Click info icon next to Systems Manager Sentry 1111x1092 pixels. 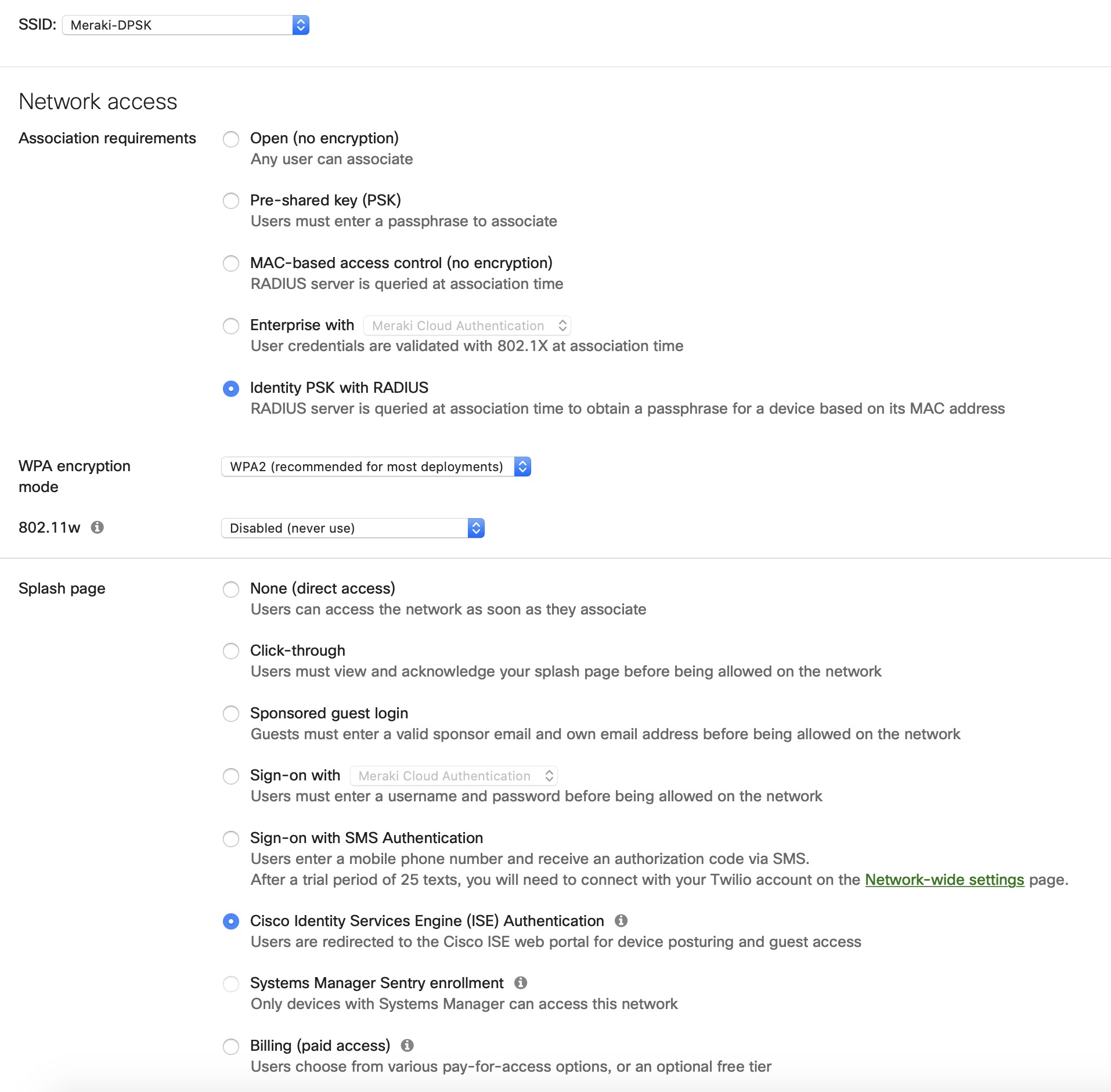pos(521,983)
